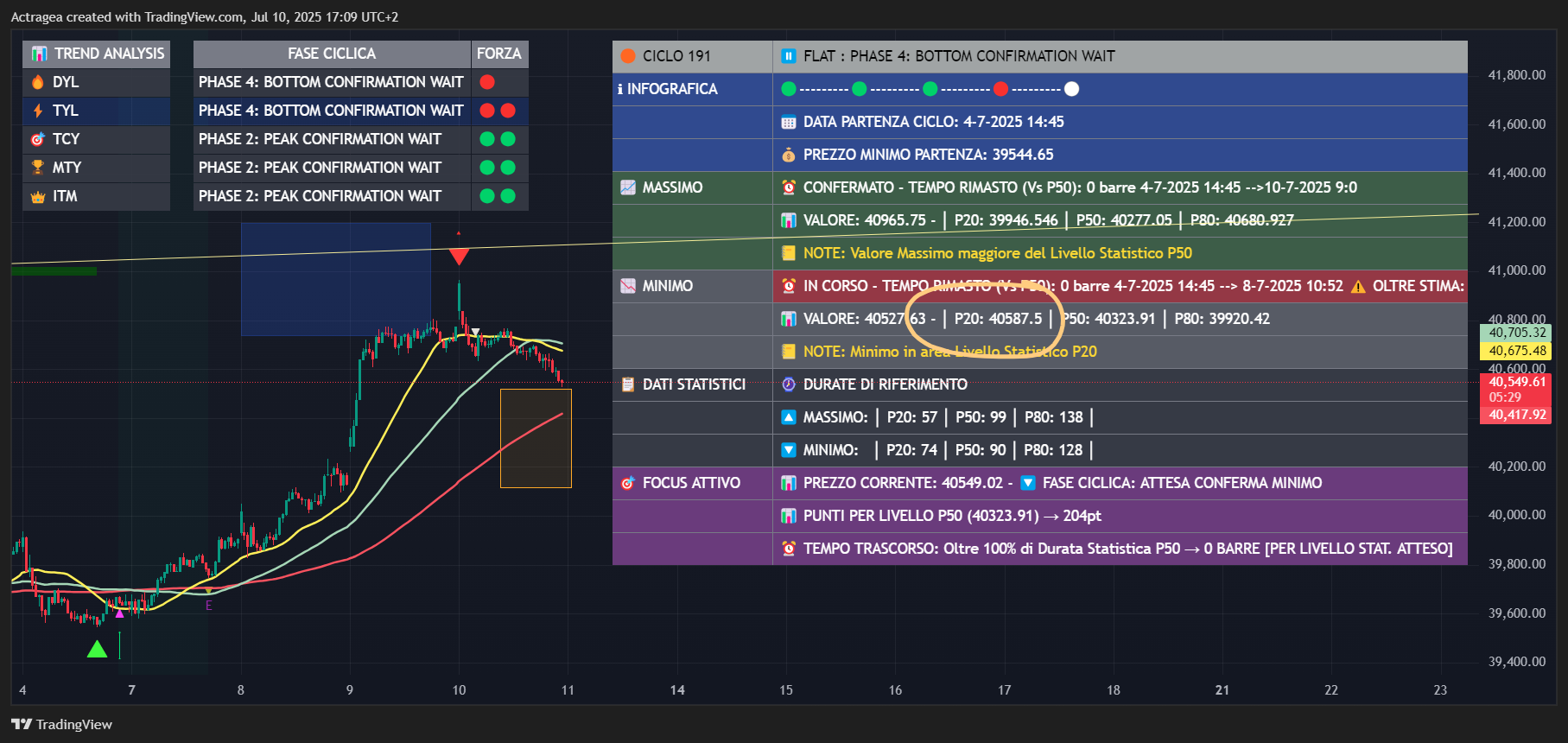This screenshot has width=1568, height=743.
Task: Click the bar chart icon beside VALORE: 40965.75
Action: pyautogui.click(x=789, y=220)
